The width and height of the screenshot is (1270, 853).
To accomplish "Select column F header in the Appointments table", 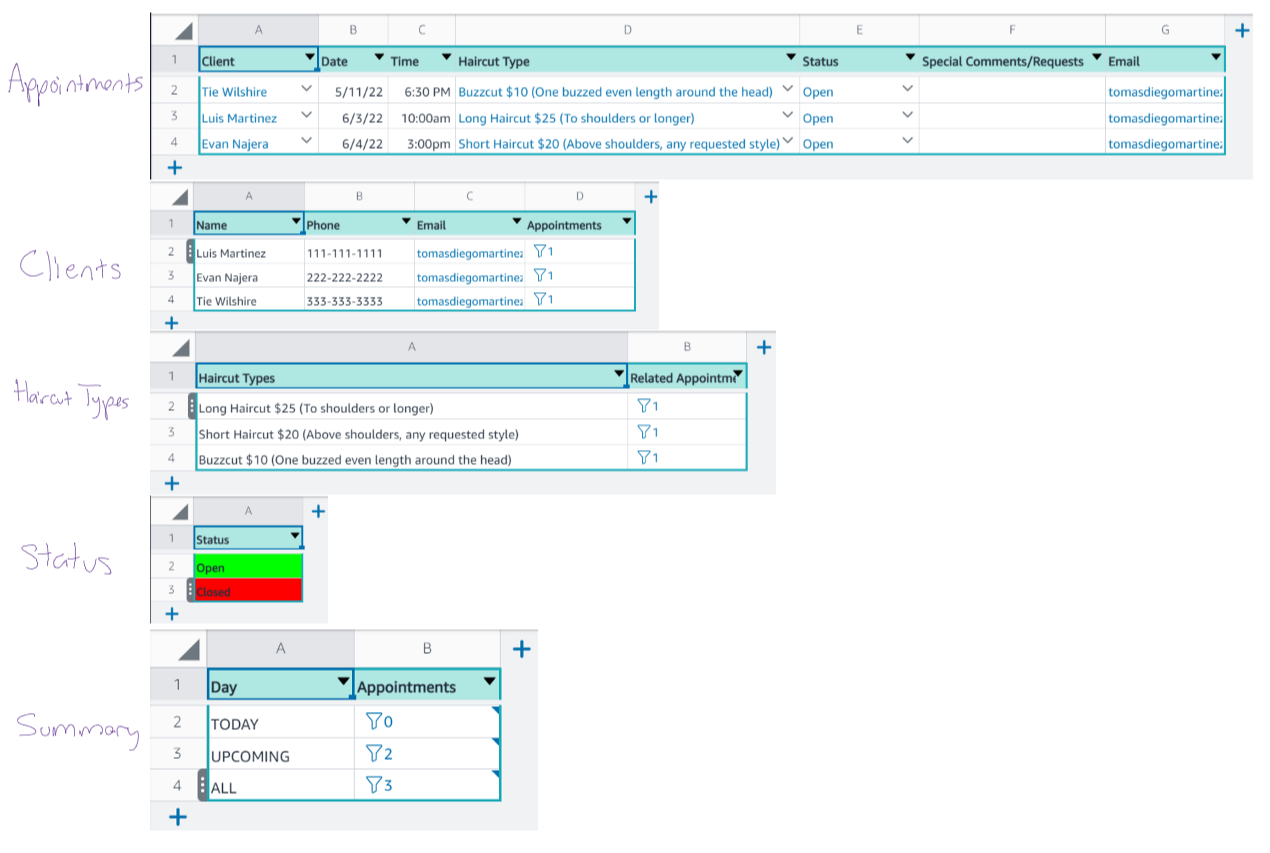I will tap(1012, 30).
